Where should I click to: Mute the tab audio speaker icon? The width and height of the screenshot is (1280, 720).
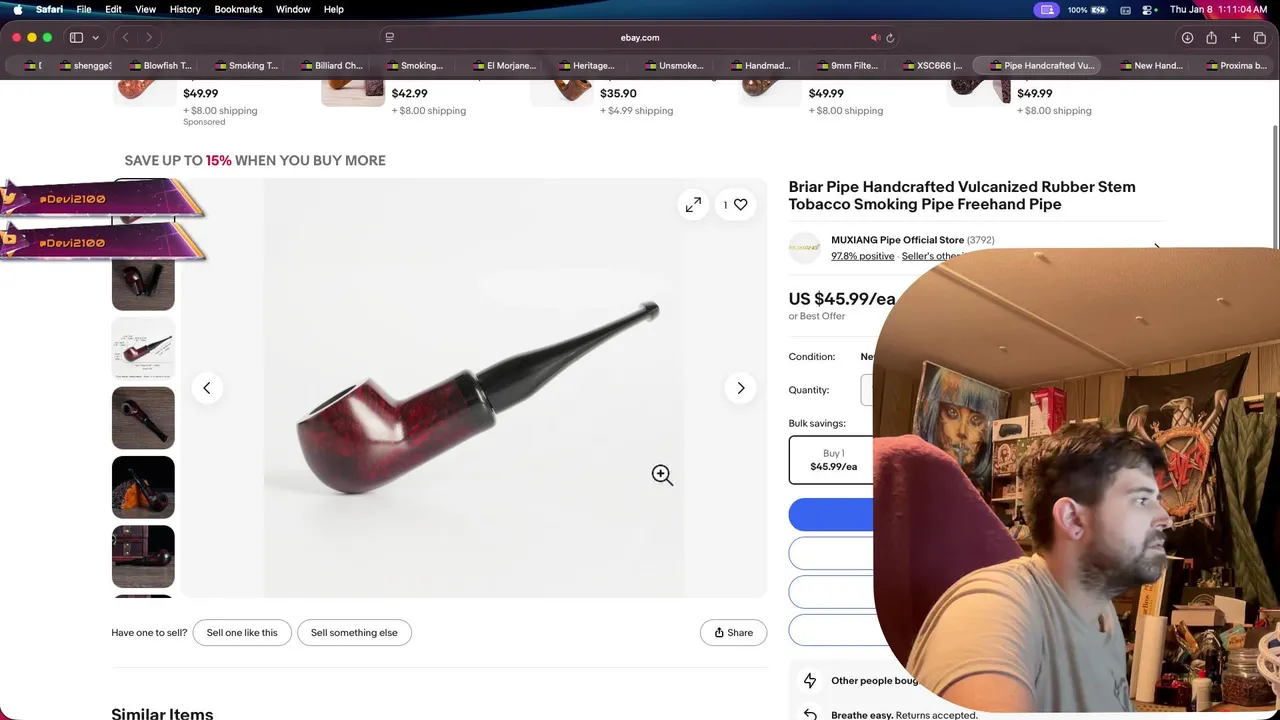[x=875, y=38]
